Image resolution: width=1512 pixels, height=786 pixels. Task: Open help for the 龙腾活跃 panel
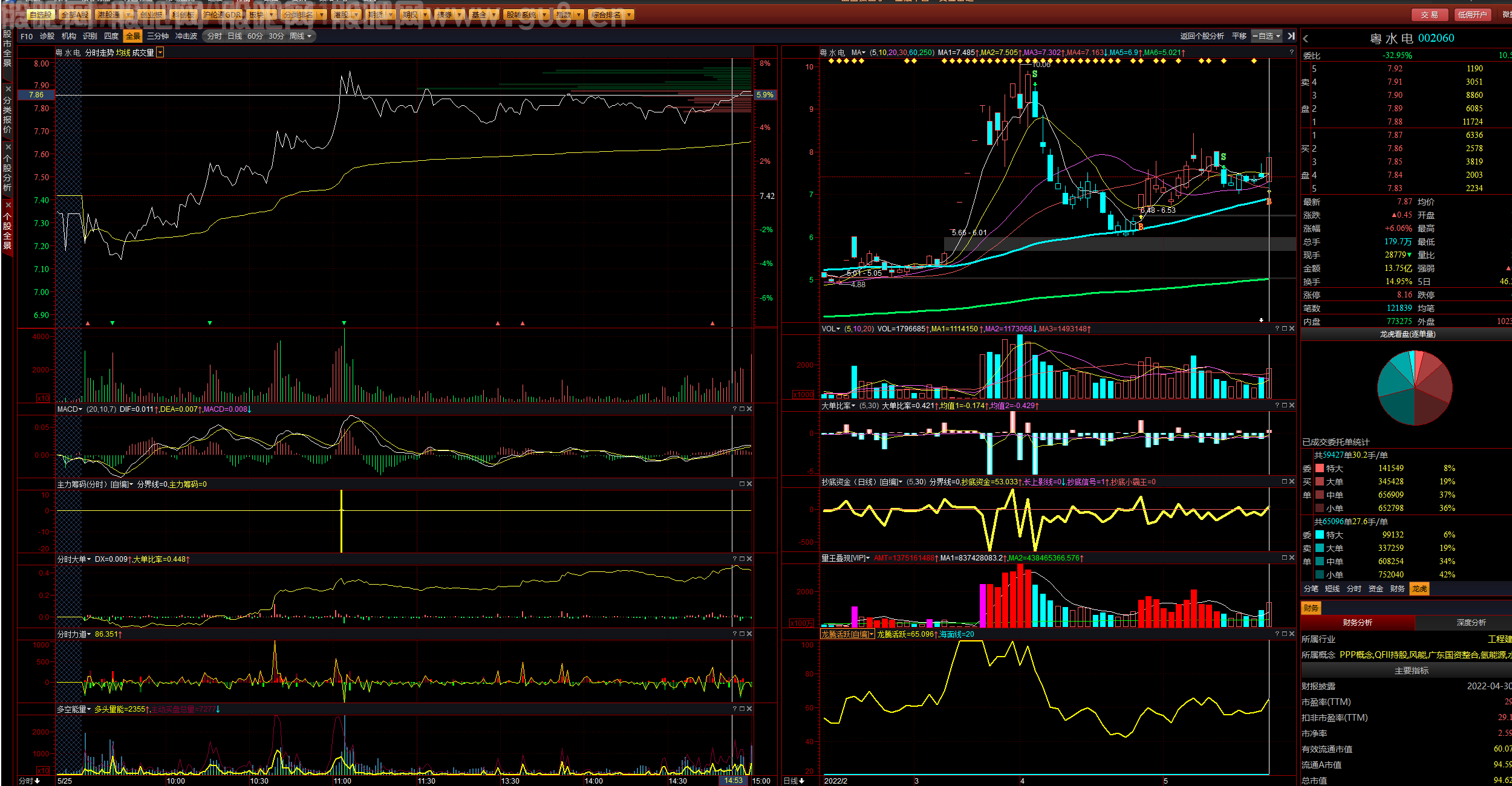coord(1277,634)
